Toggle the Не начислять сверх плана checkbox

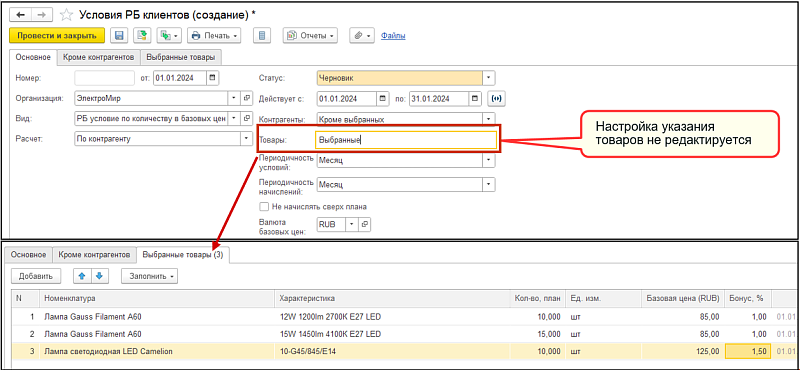pyautogui.click(x=264, y=207)
